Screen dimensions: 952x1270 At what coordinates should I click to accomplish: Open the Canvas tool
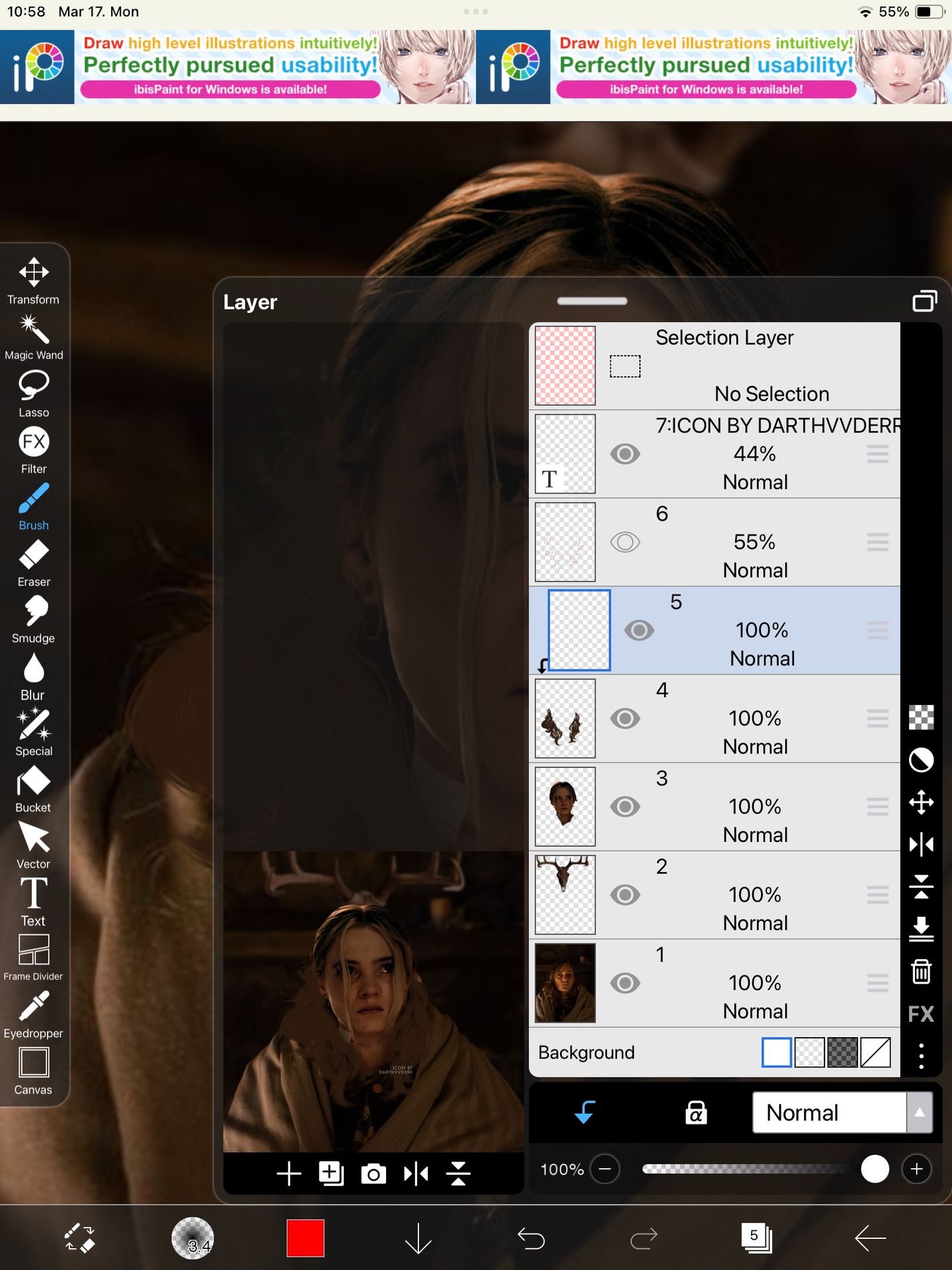pos(34,1072)
